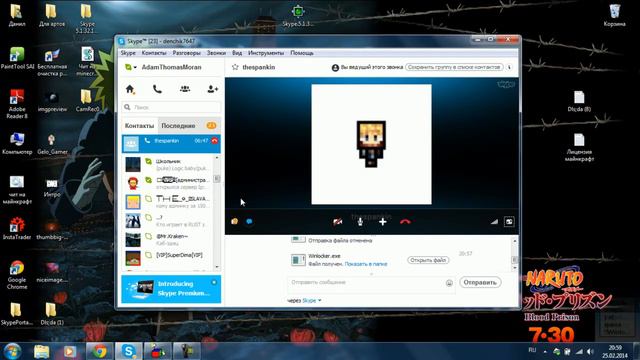Hang up from thespankin row in sidebar
This screenshot has height=360, width=640.
point(215,140)
